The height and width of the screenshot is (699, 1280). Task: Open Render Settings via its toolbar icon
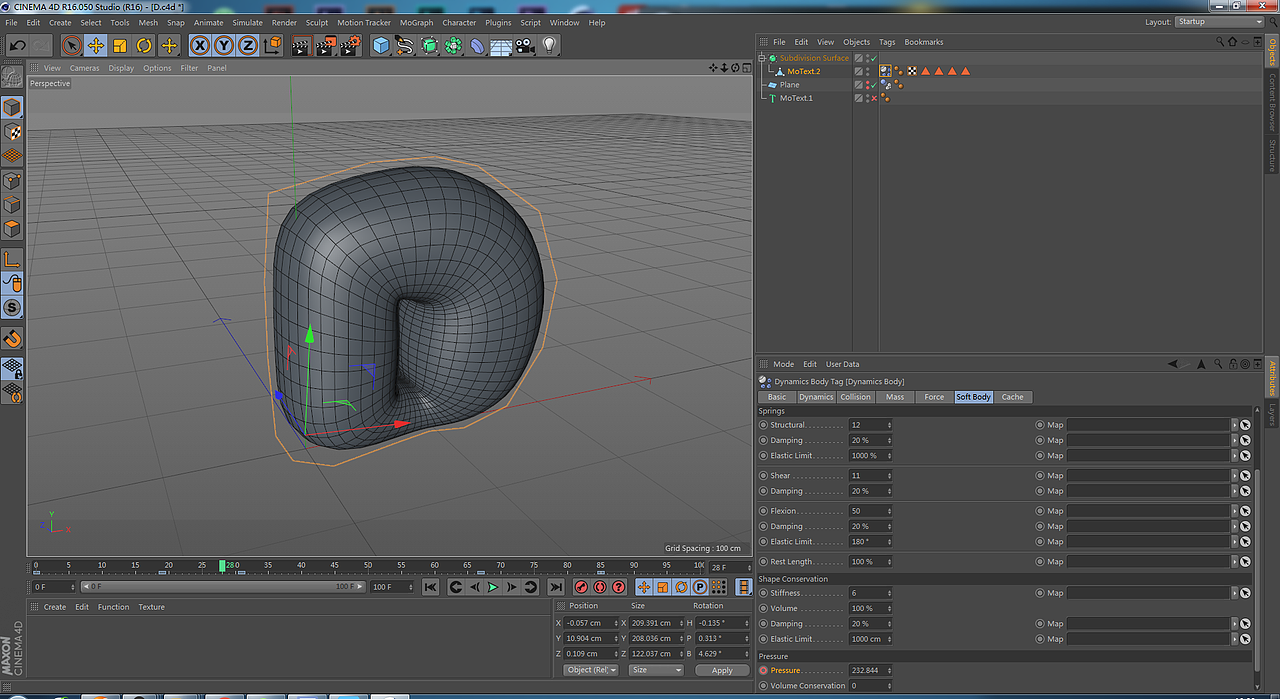[350, 45]
